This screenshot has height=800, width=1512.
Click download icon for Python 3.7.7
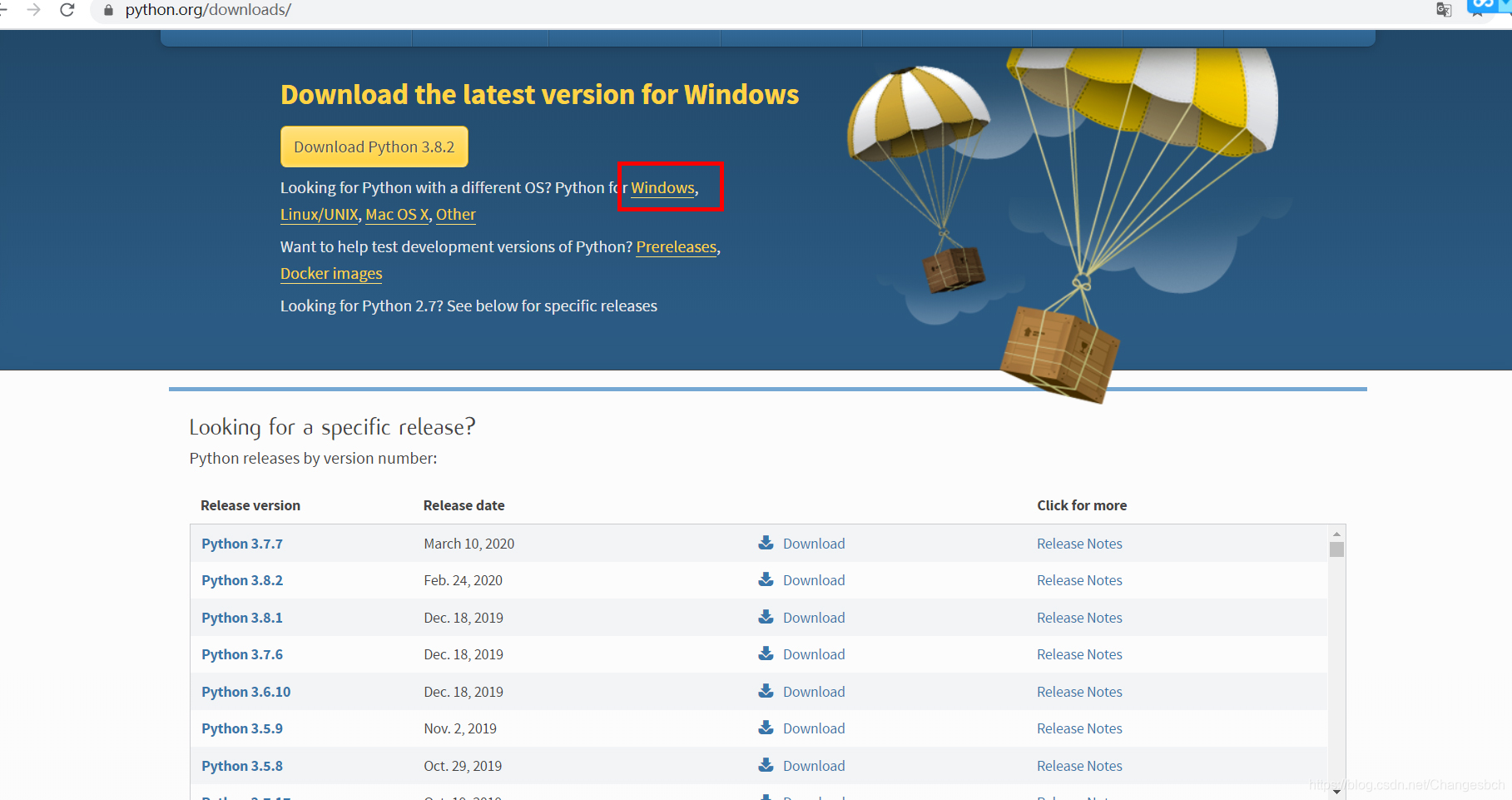pos(766,543)
